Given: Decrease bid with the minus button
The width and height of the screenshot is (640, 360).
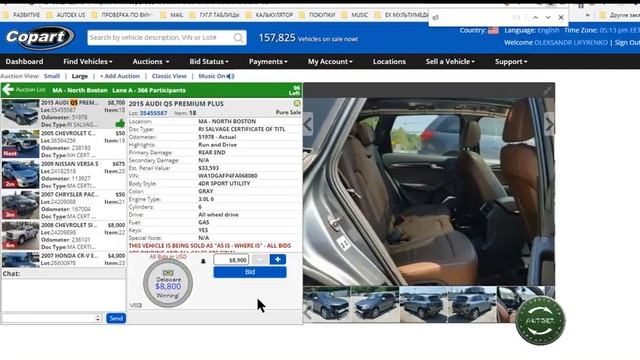Looking at the screenshot, I should (260, 260).
